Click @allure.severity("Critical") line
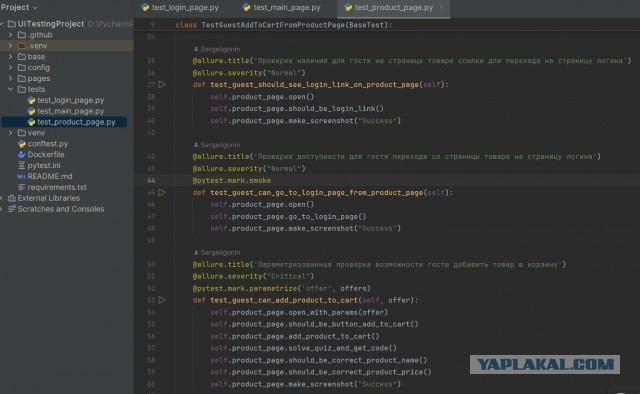This screenshot has width=640, height=394. [253, 276]
